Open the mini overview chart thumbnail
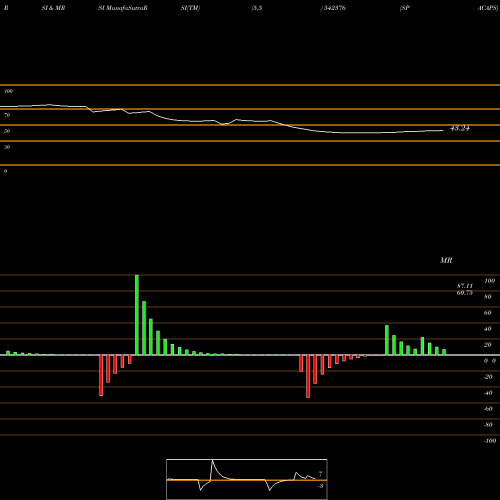500x500 pixels. (247, 479)
